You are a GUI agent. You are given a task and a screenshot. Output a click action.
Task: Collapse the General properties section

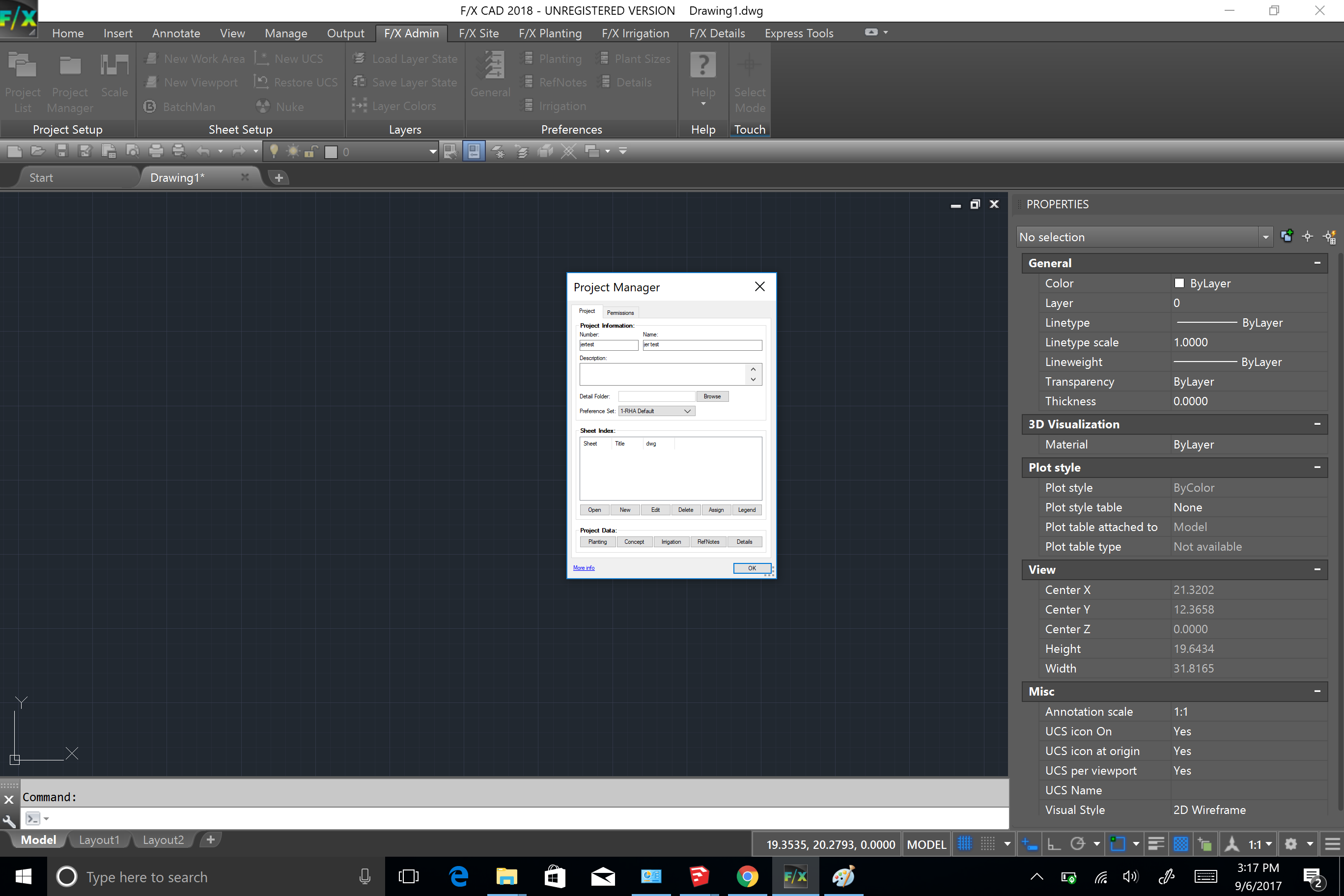(1317, 263)
